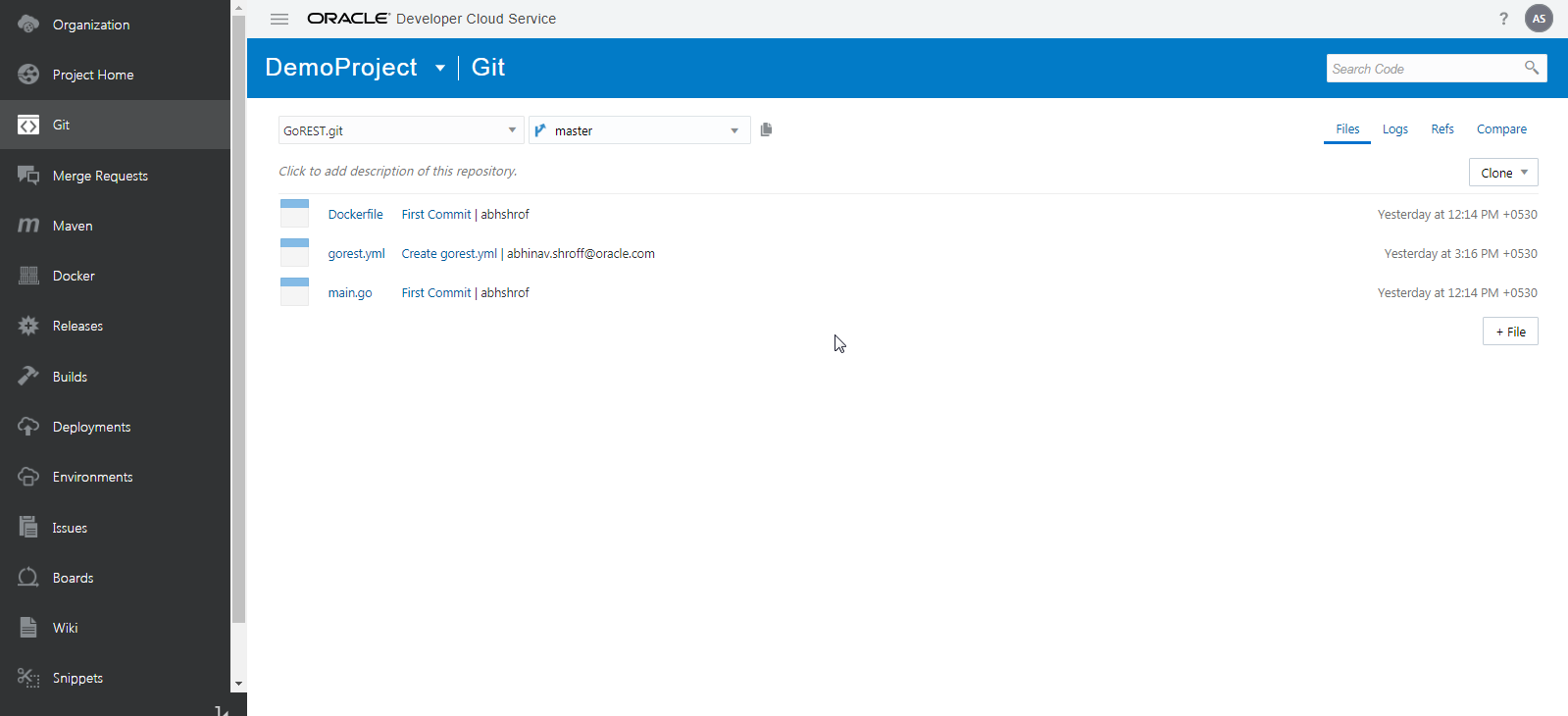Click the Merge Requests sidebar icon

click(28, 176)
